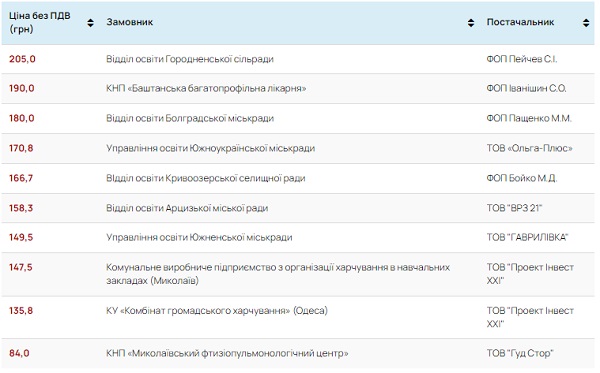Image resolution: width=600 pixels, height=373 pixels.
Task: Click 'Відділ освіти Арцизької міської ради'
Action: click(187, 208)
